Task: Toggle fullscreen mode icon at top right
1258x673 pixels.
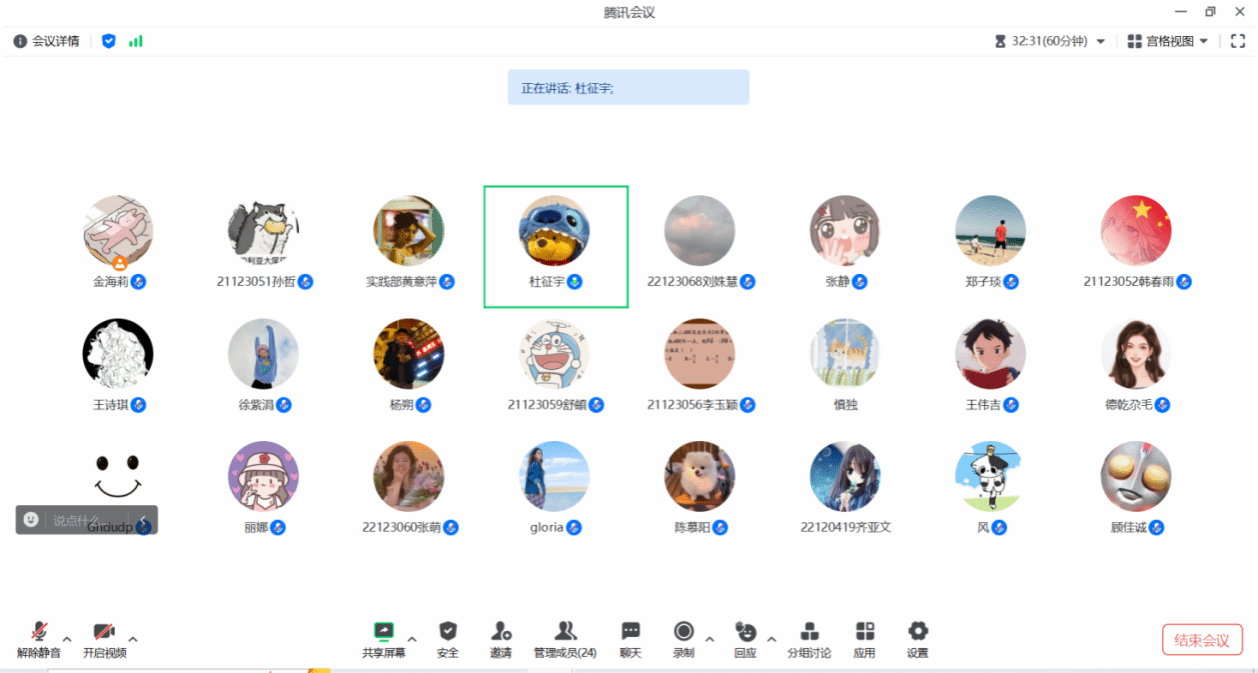Action: click(1237, 41)
